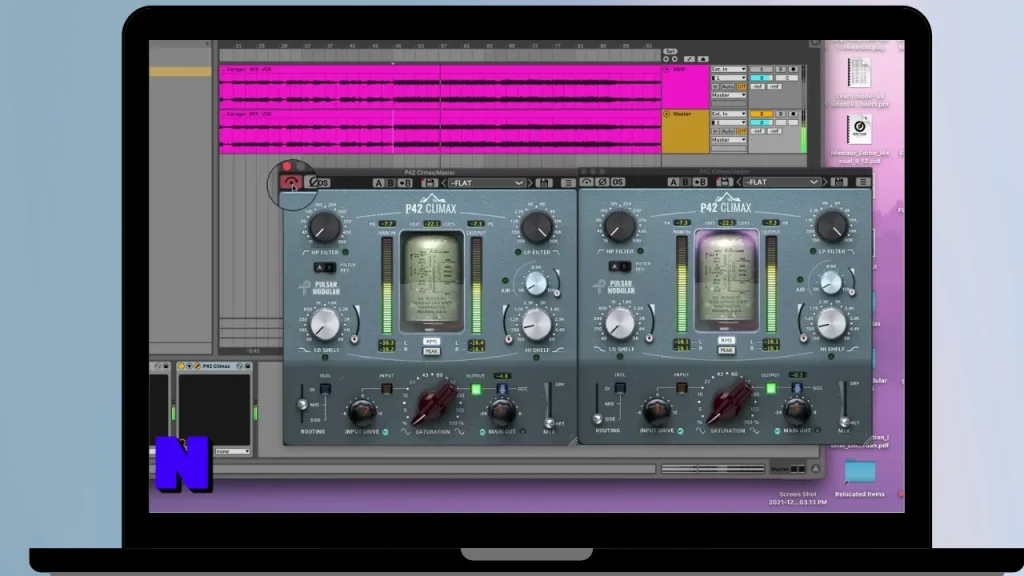1024x576 pixels.
Task: Click the LP Filter knob in right plugin
Action: coord(832,226)
